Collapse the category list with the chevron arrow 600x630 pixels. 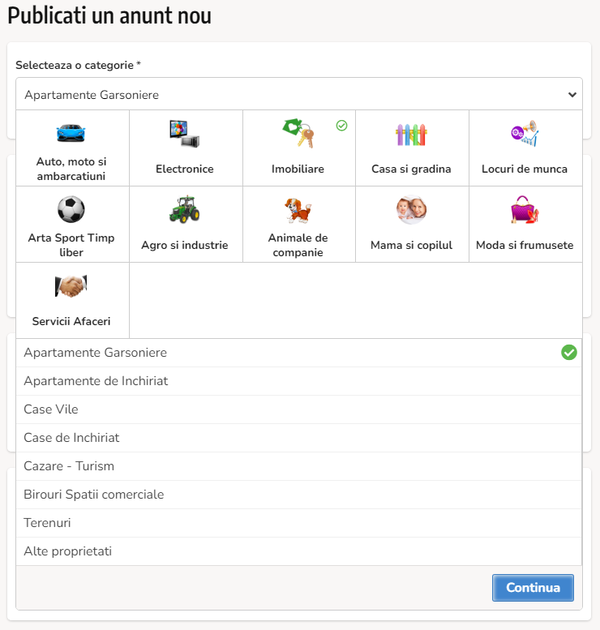click(572, 95)
